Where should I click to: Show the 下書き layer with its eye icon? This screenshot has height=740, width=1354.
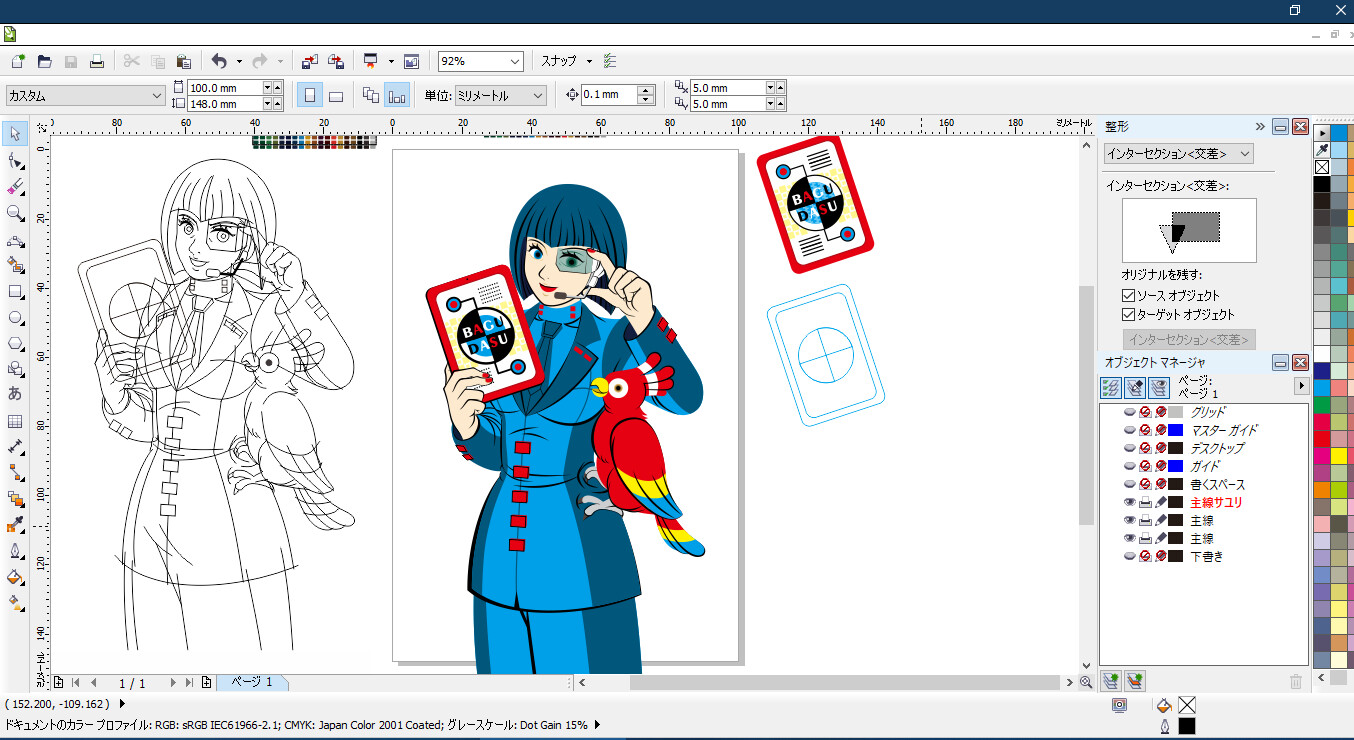1130,556
